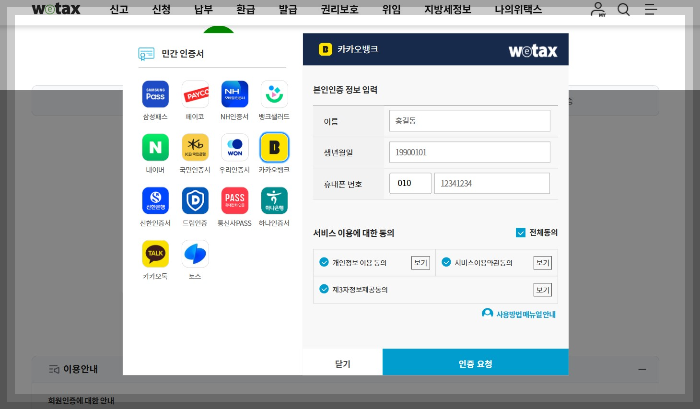Open the 신청 menu

click(161, 9)
